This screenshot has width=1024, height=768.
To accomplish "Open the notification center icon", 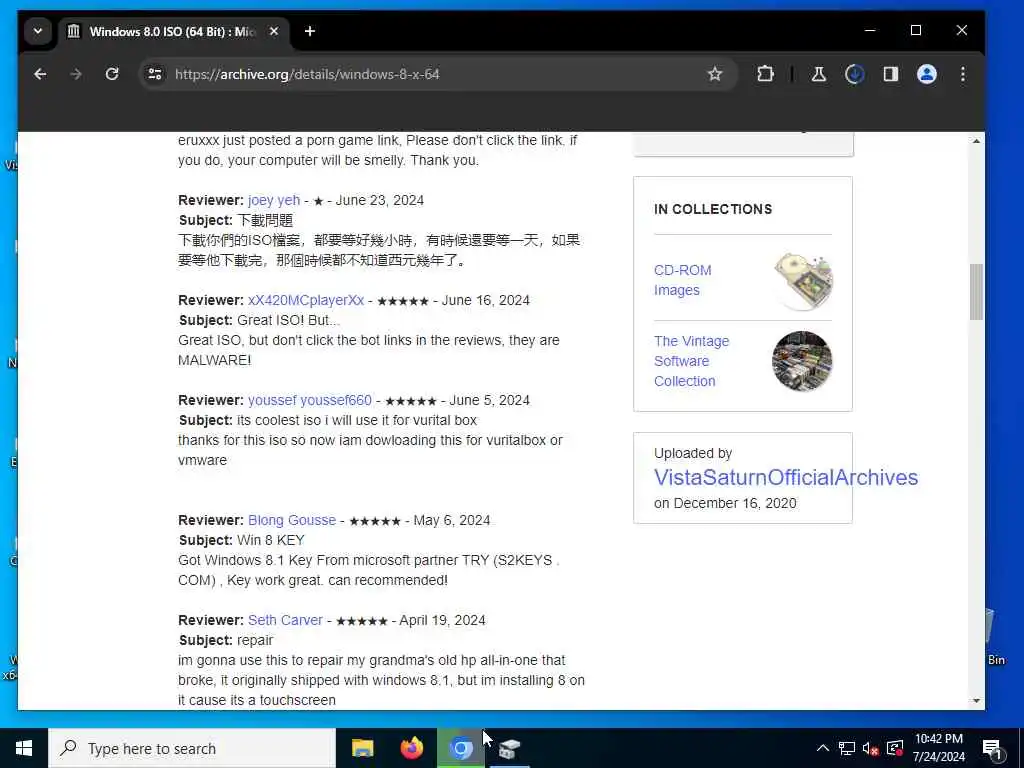I will [x=992, y=749].
